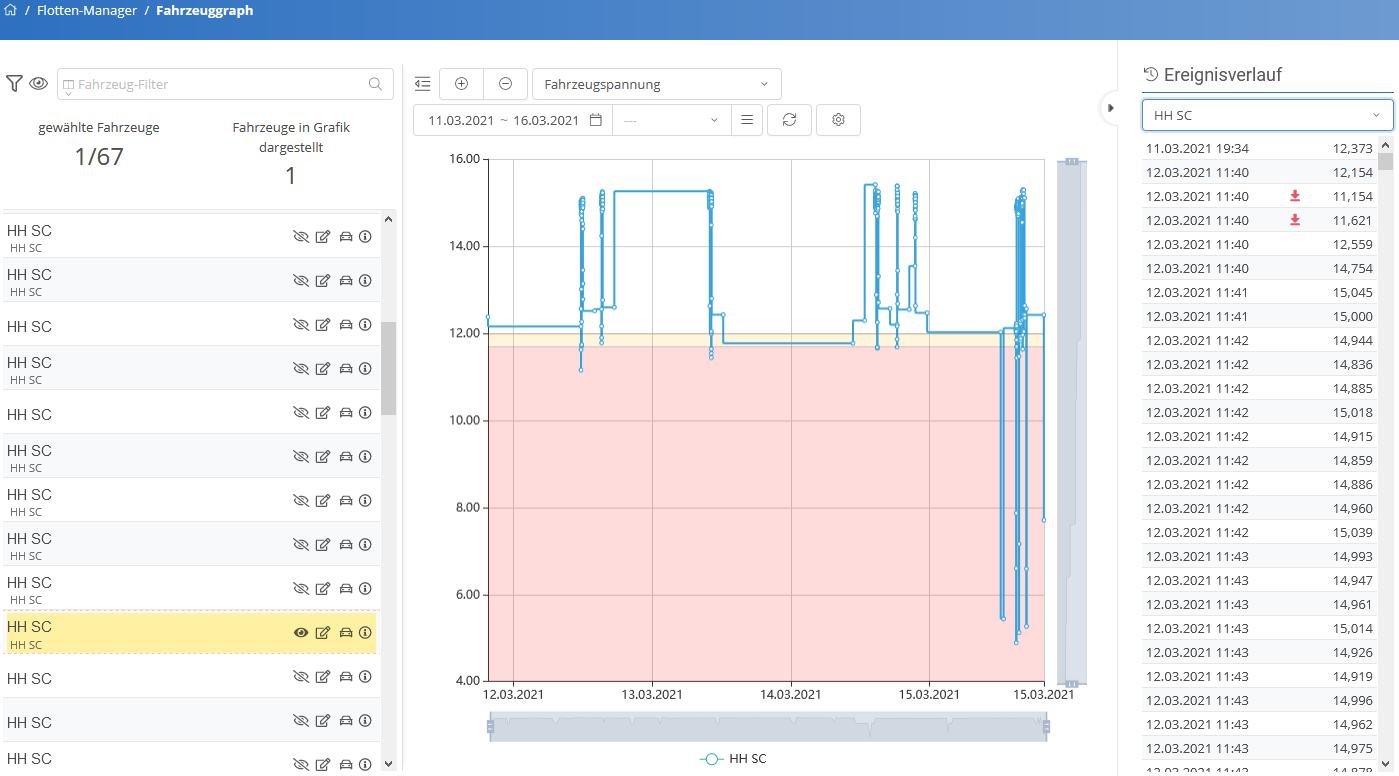Toggle HH SC legend entry below graph
The image size is (1399, 776).
pyautogui.click(x=733, y=759)
